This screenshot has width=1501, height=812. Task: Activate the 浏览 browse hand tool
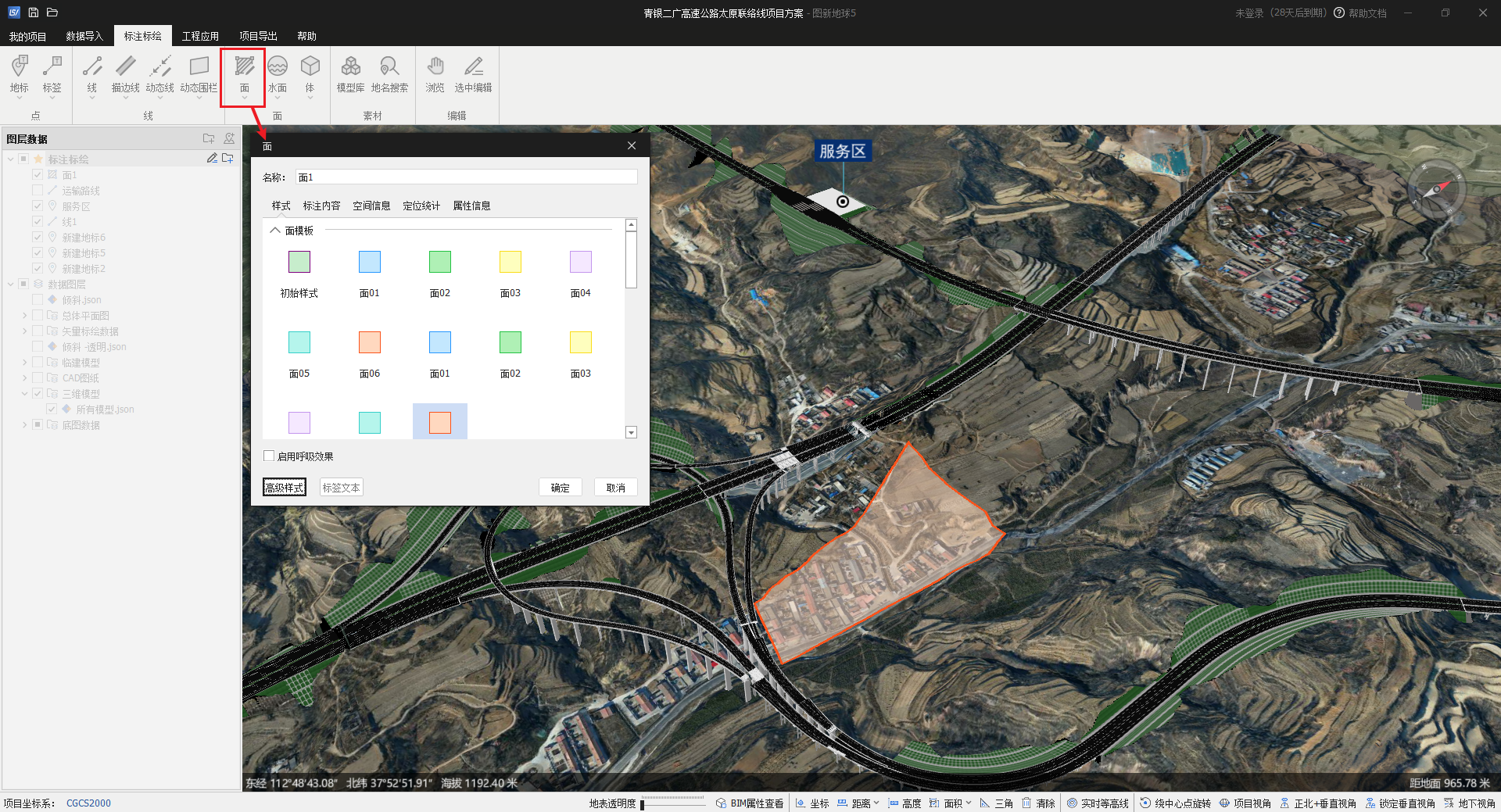click(x=435, y=74)
